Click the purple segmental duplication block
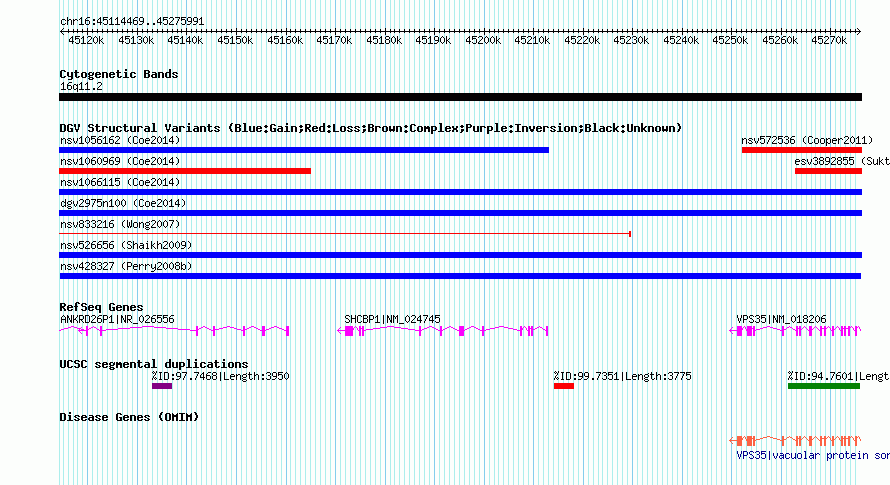 [162, 386]
